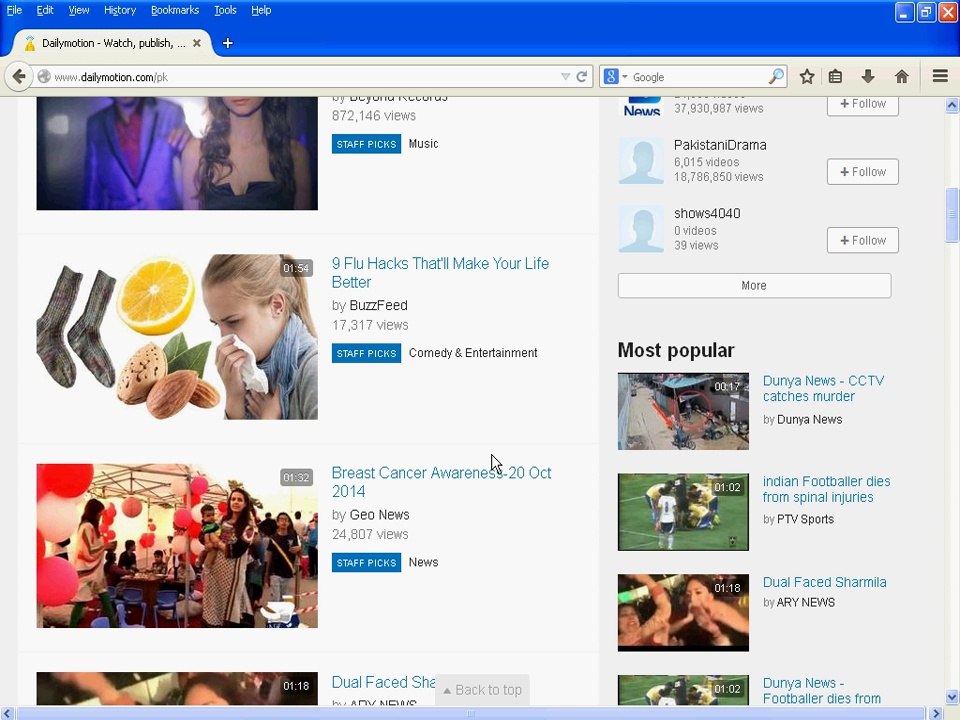
Task: Open 9 Flu Hacks video title
Action: tap(440, 272)
